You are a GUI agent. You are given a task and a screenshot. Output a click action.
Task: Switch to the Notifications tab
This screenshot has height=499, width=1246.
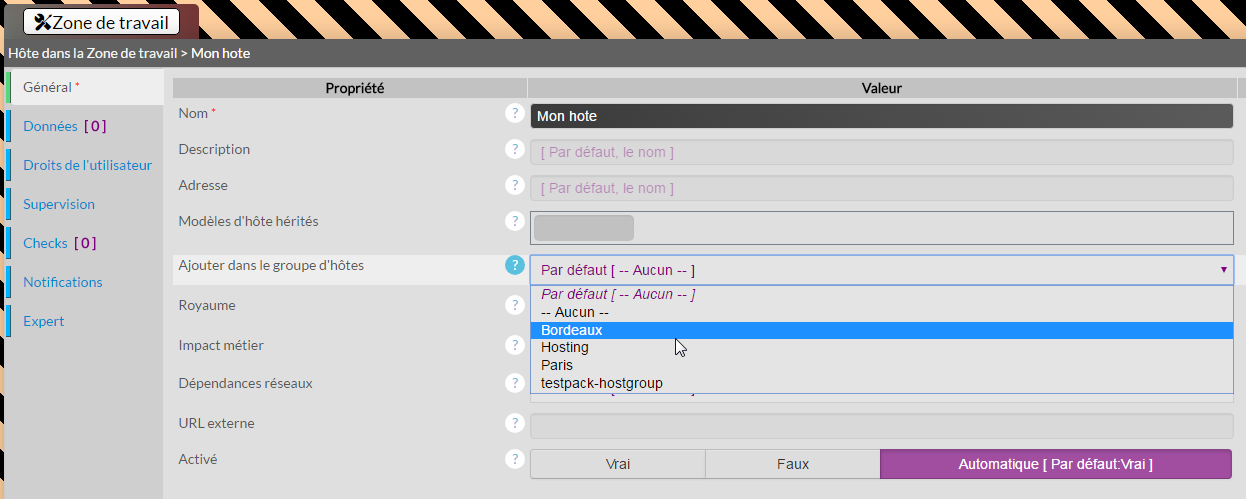pyautogui.click(x=63, y=282)
